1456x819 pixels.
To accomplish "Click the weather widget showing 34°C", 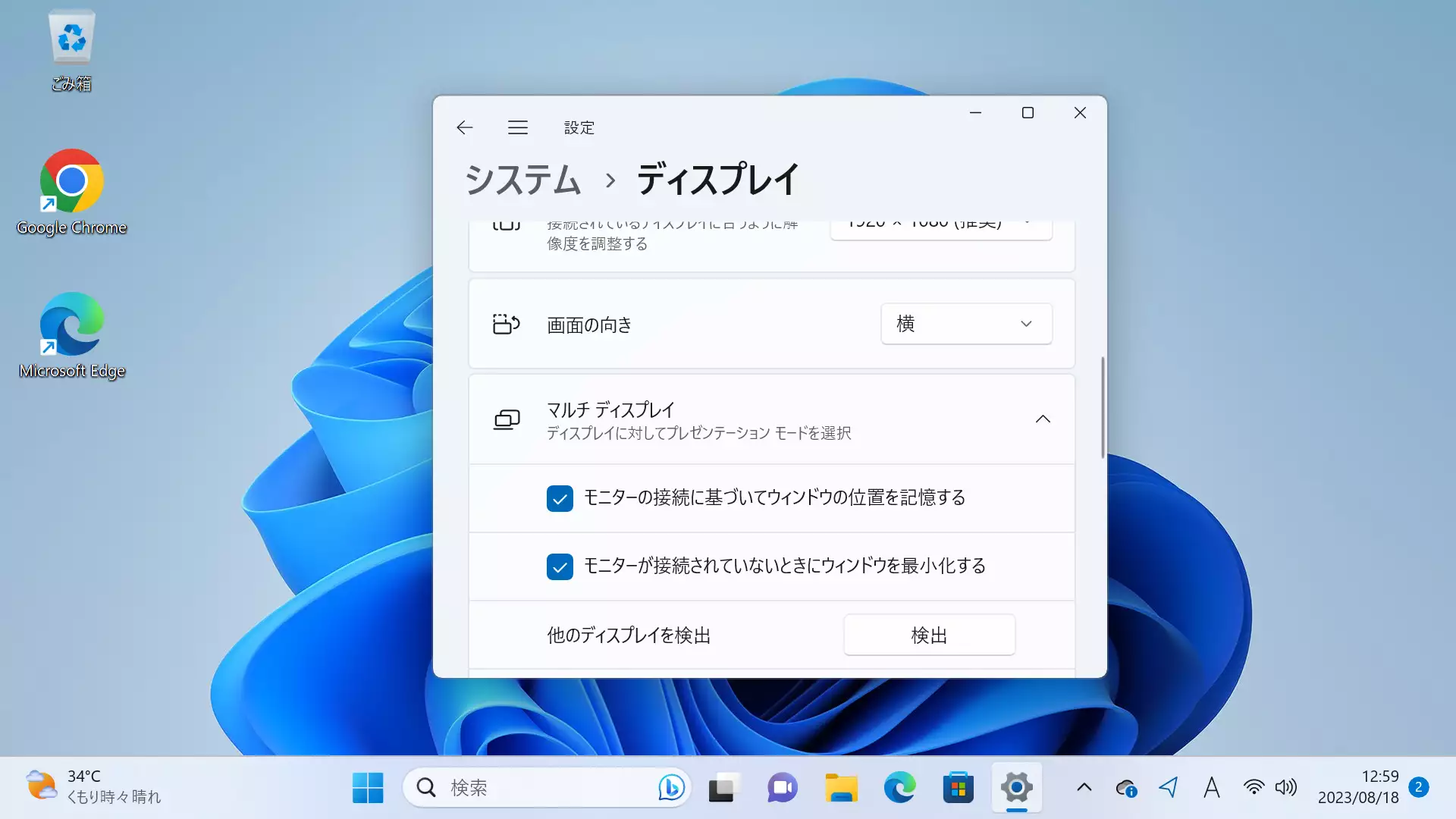I will (92, 787).
